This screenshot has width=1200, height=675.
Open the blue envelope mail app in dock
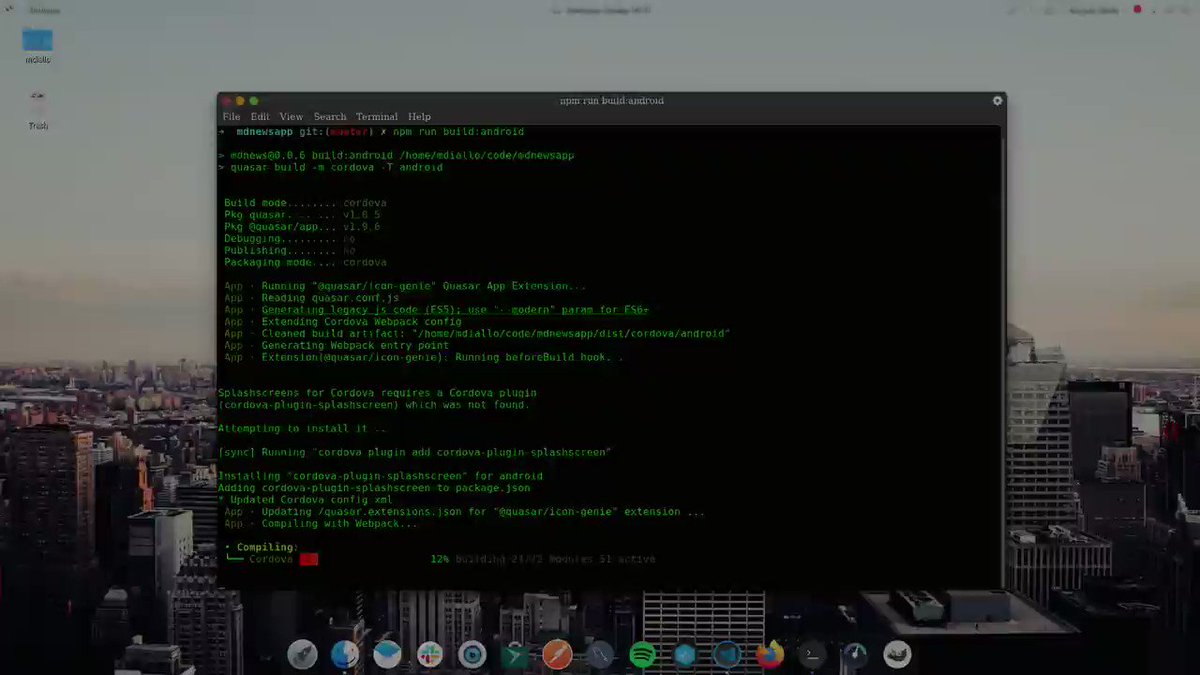click(x=387, y=655)
